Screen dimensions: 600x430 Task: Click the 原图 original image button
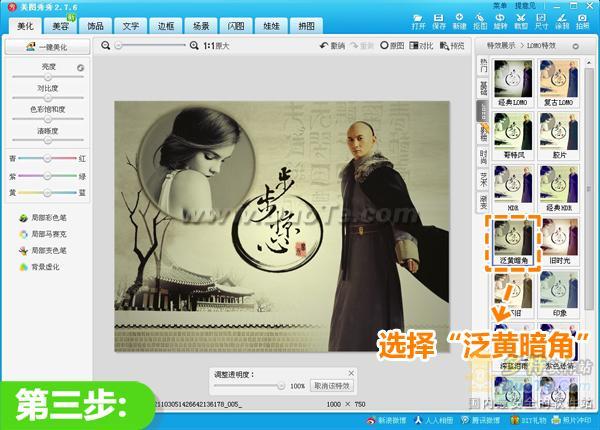[392, 46]
